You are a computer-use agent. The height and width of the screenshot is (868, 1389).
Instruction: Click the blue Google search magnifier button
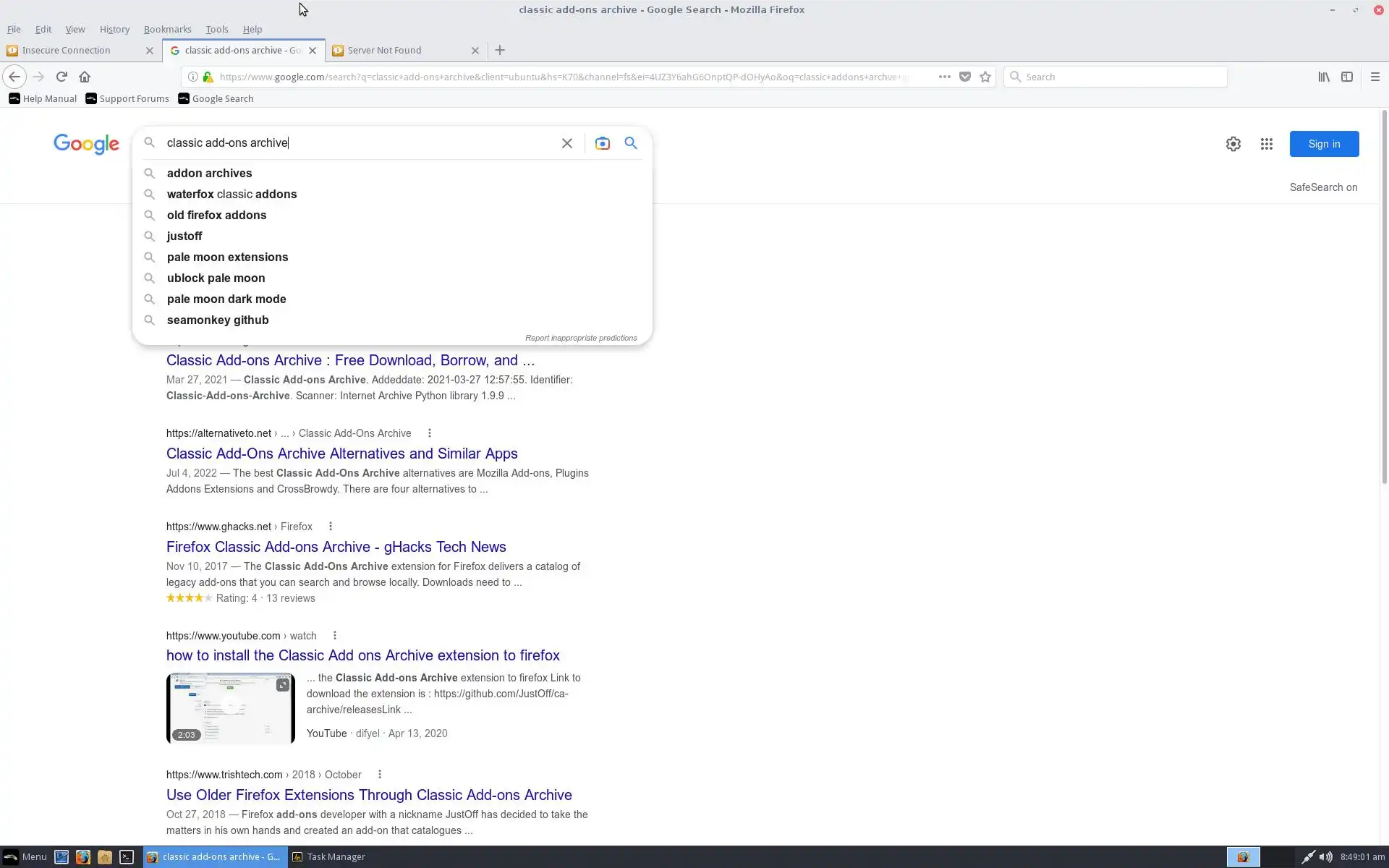click(x=631, y=143)
